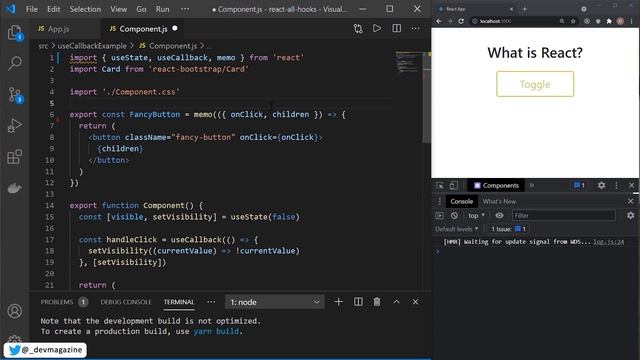Open the Selection menu

coord(85,9)
